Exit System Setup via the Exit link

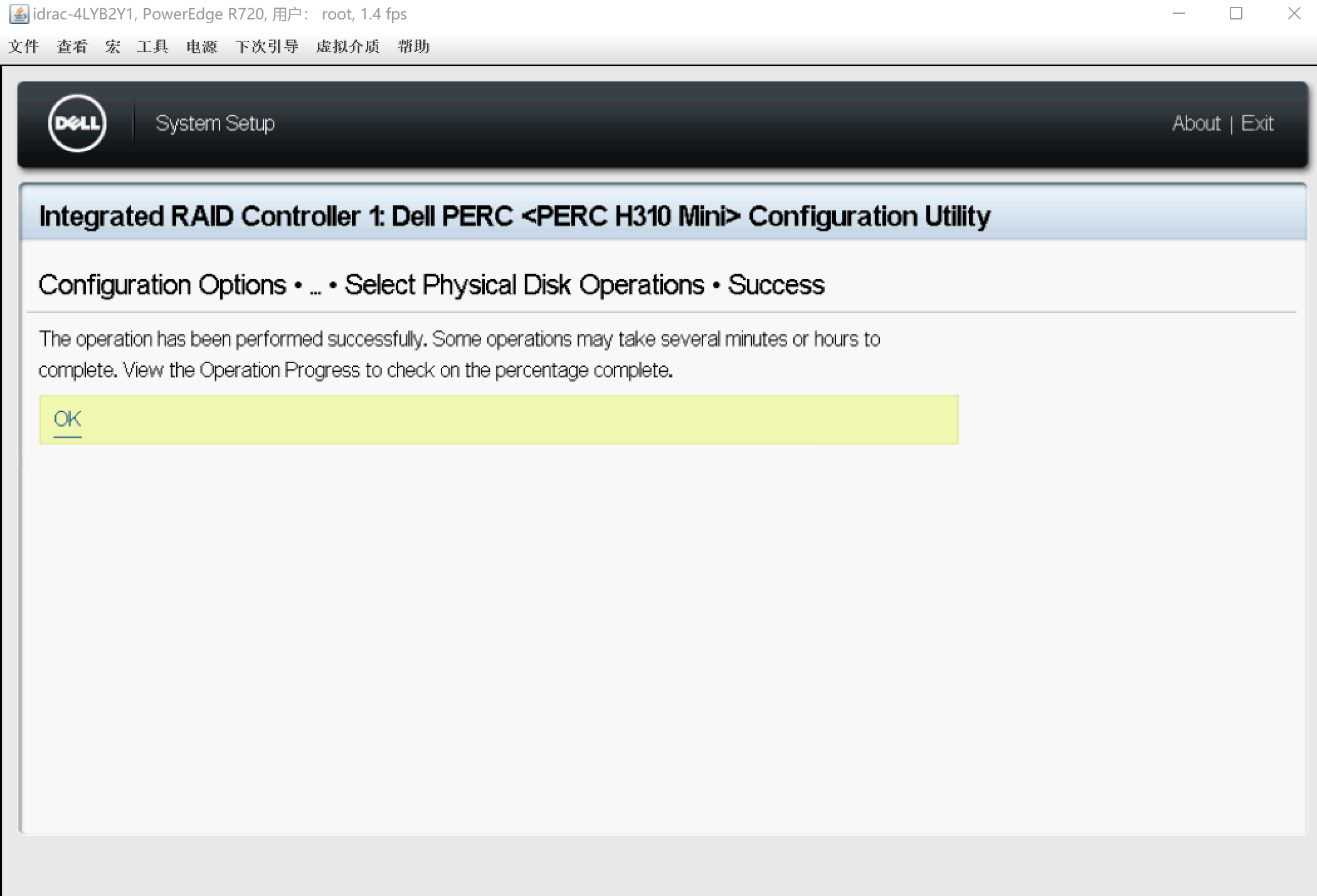click(x=1257, y=124)
